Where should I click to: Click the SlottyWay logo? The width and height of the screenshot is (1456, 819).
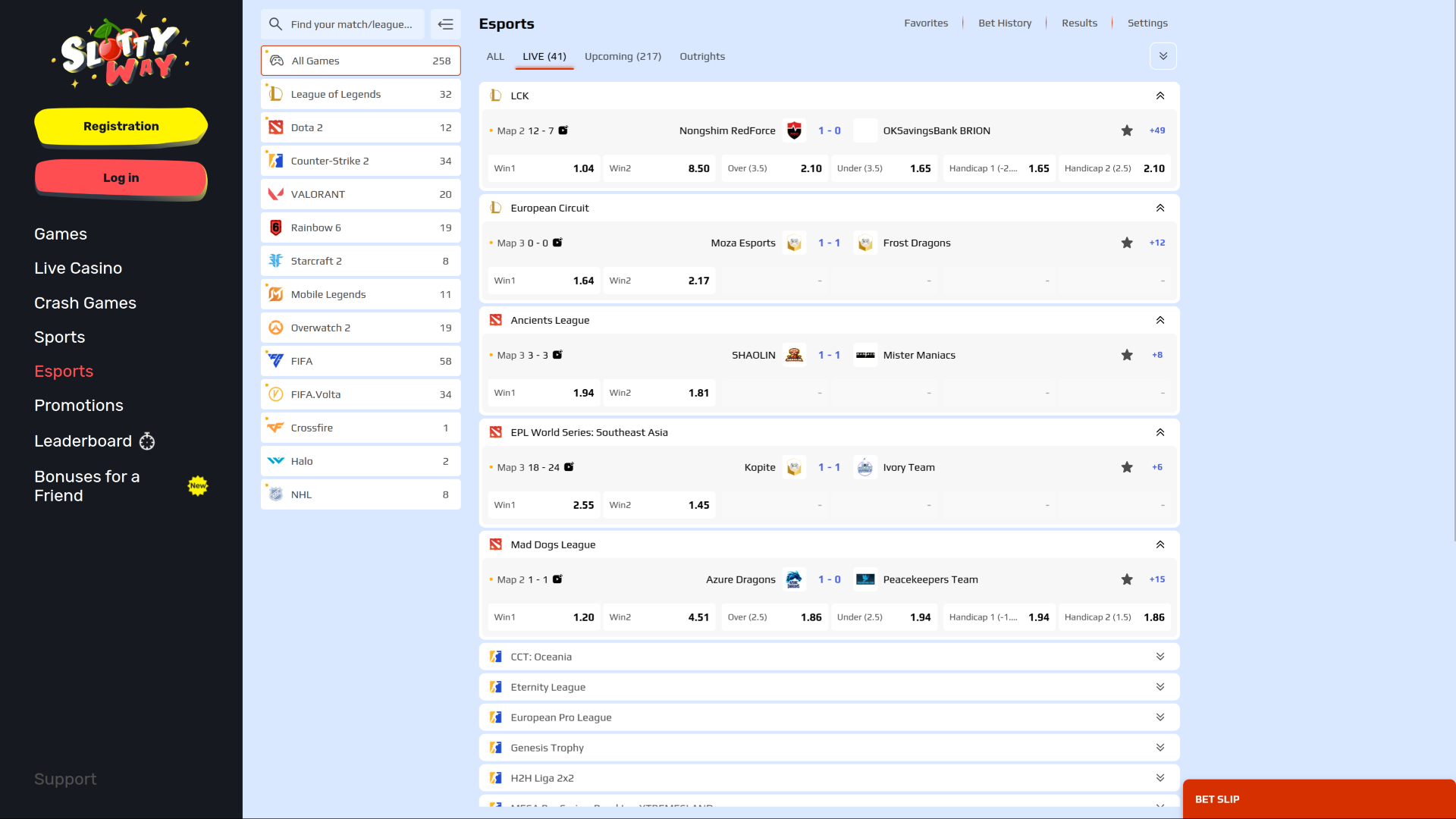click(x=121, y=51)
